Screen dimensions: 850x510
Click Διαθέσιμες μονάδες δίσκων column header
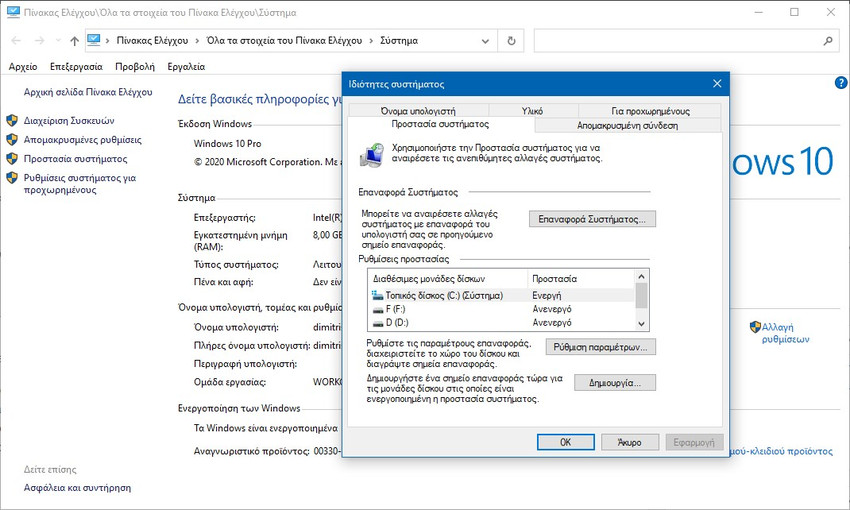(448, 279)
